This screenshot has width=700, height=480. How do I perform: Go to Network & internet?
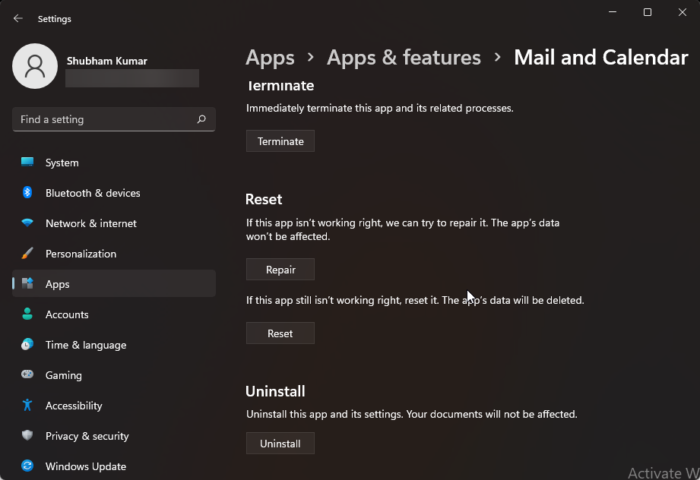click(x=114, y=223)
